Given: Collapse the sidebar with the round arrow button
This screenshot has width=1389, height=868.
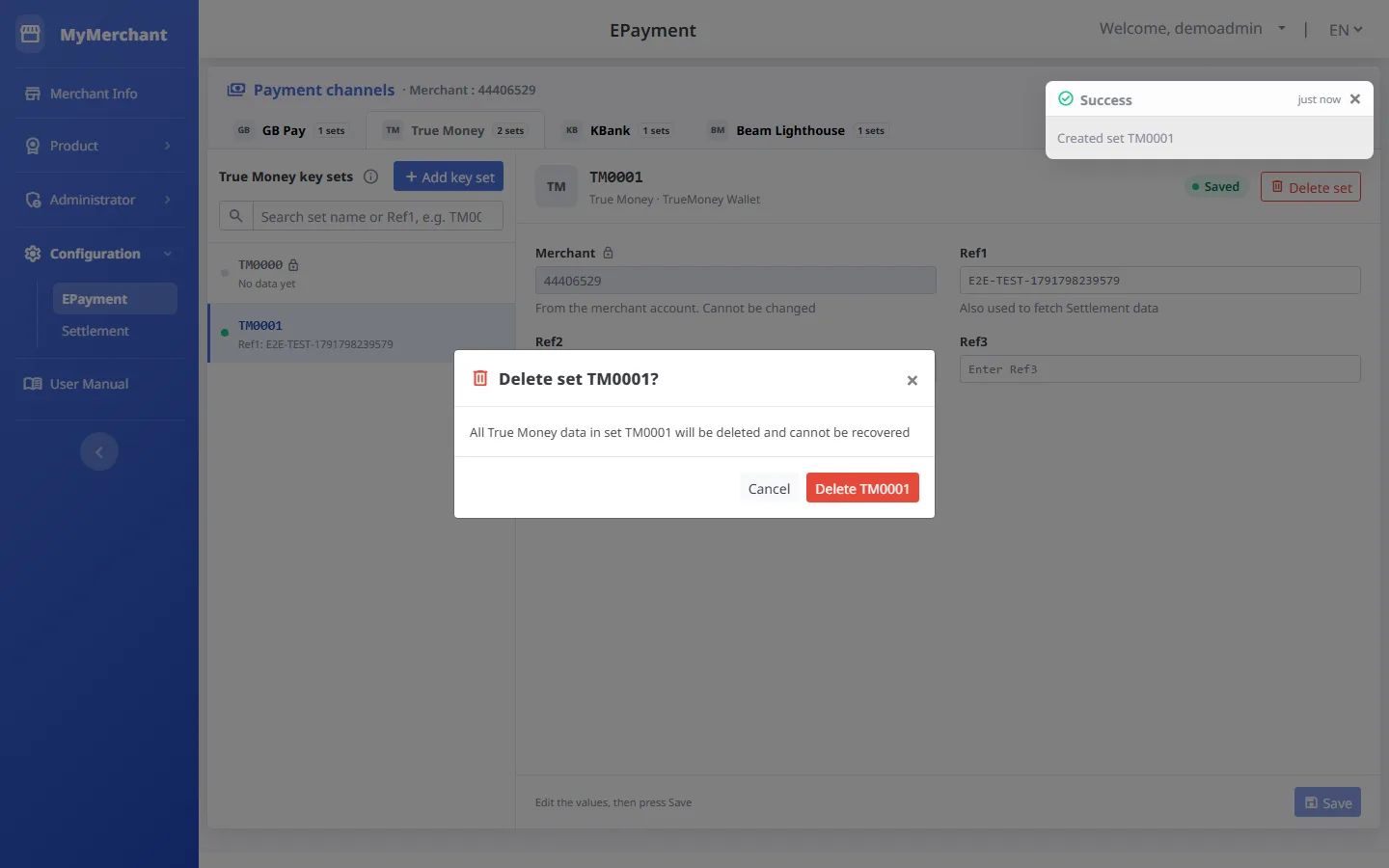Looking at the screenshot, I should pyautogui.click(x=99, y=451).
